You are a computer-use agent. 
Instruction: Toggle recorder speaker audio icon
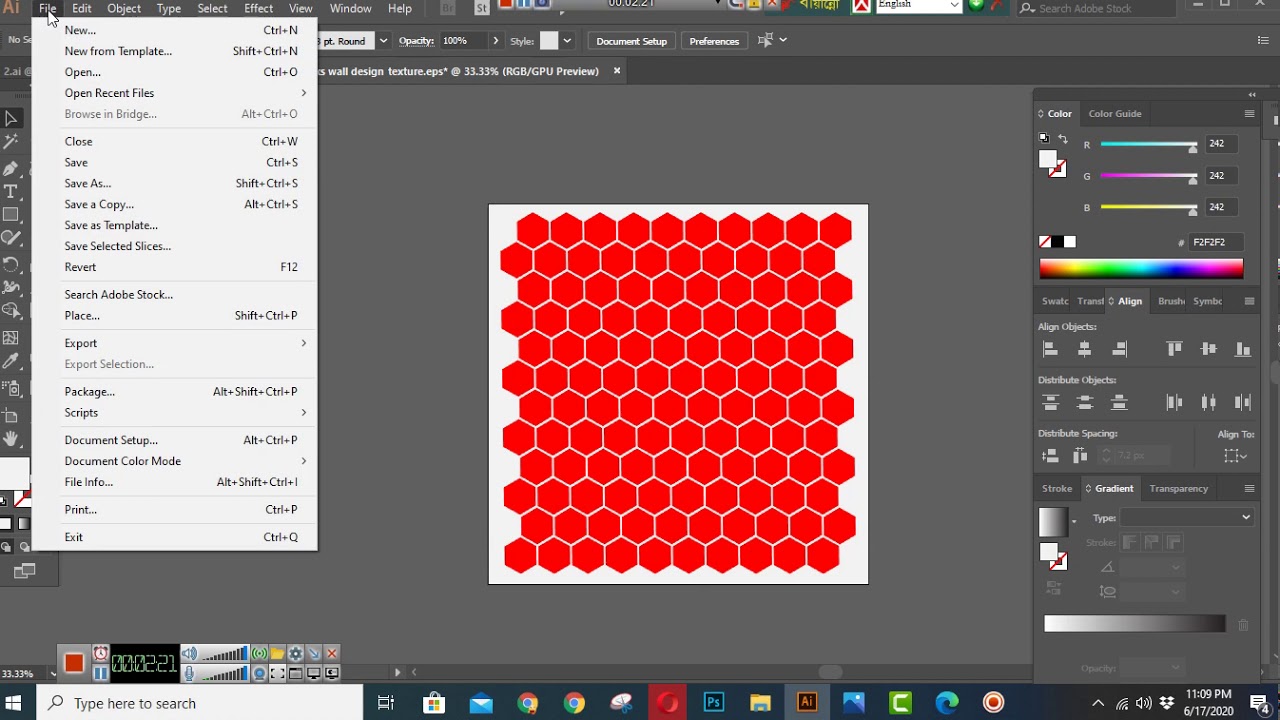(x=190, y=654)
